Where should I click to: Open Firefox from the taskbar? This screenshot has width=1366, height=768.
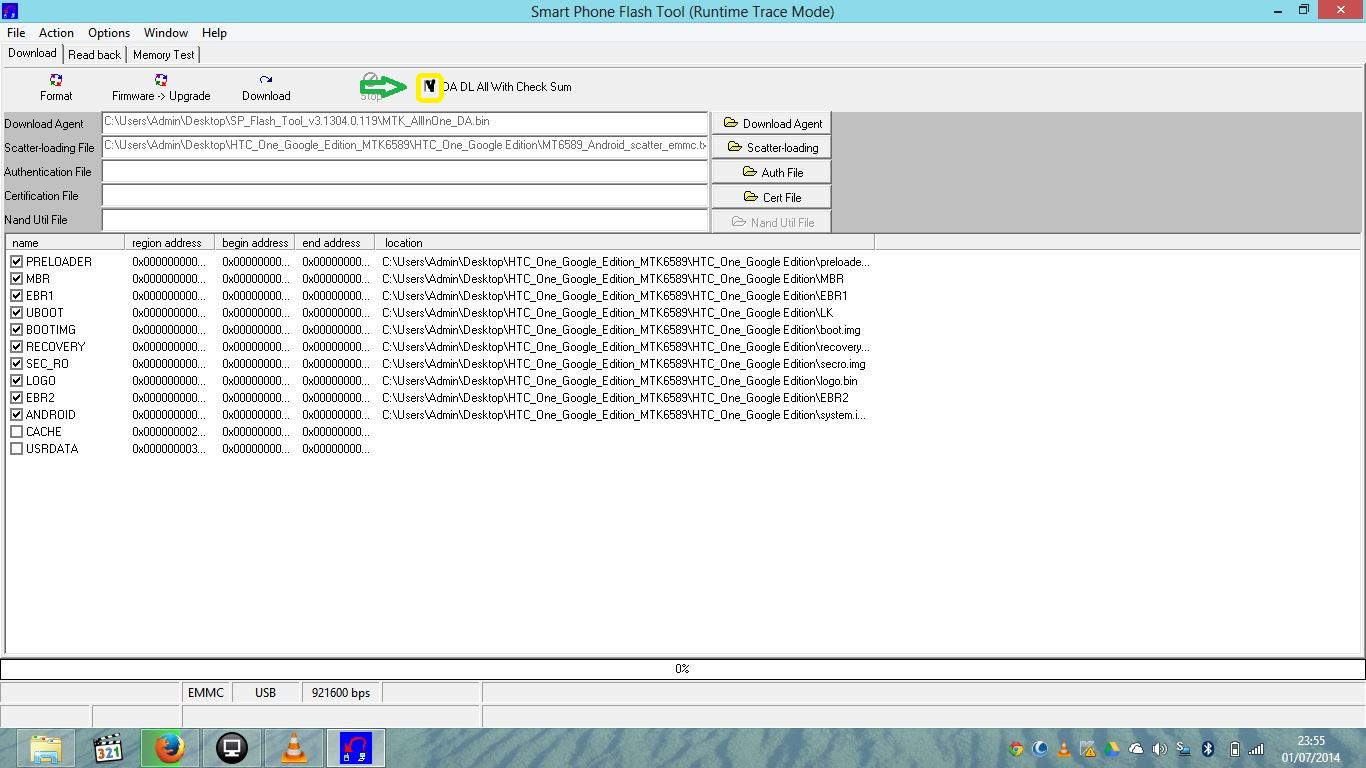169,747
